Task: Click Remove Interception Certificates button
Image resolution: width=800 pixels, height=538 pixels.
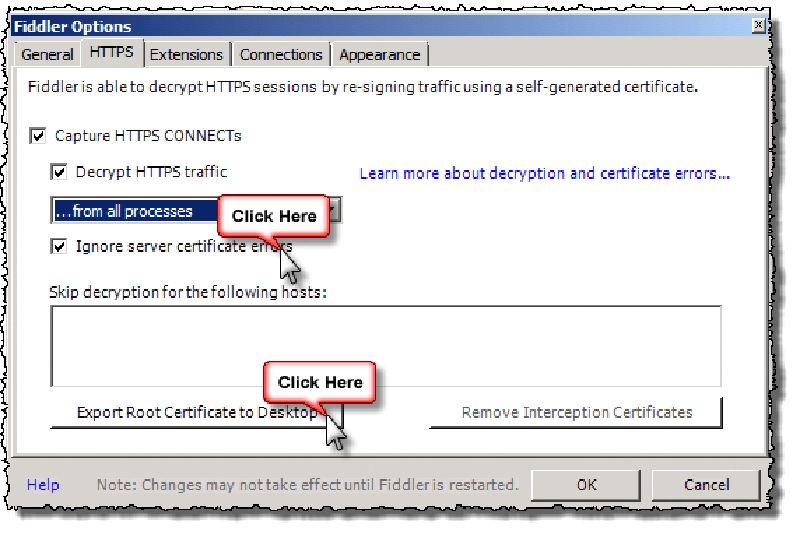Action: (577, 412)
